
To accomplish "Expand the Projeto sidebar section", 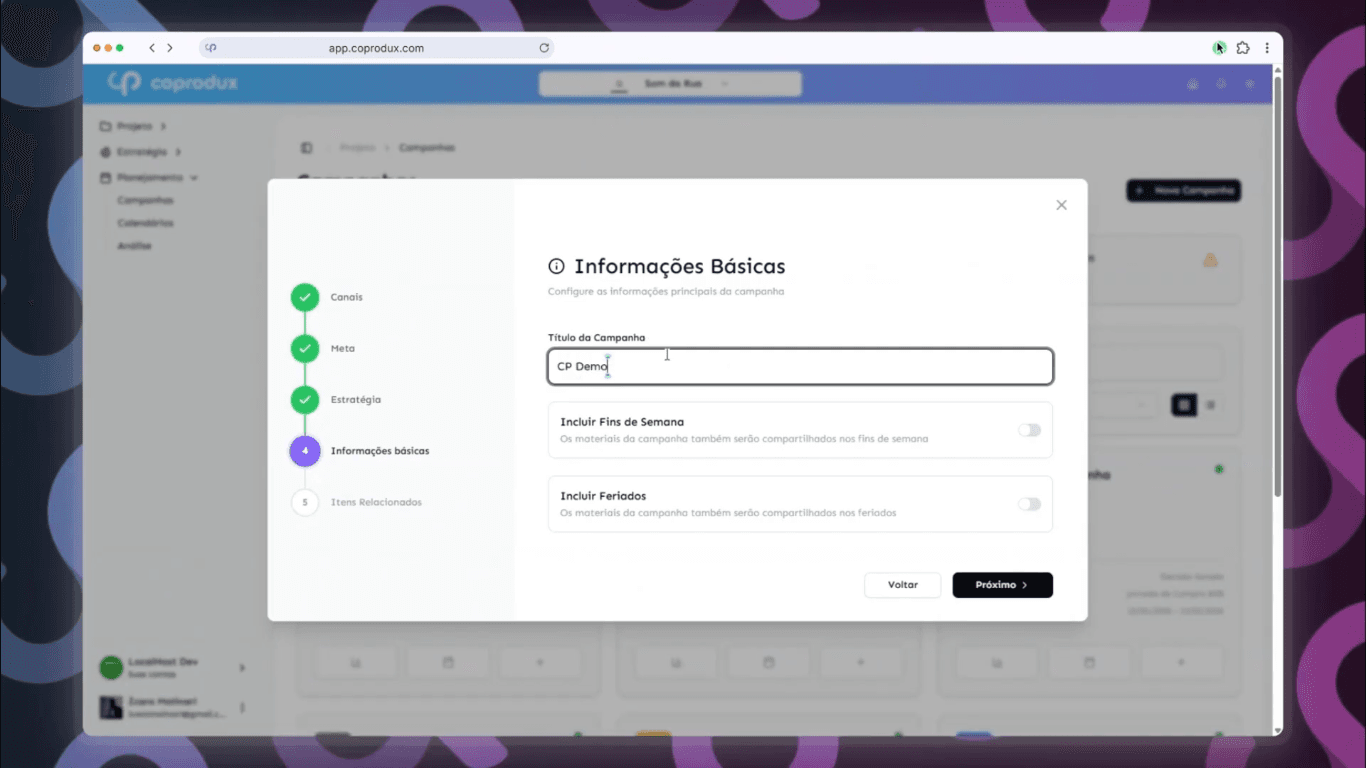I will [x=133, y=127].
